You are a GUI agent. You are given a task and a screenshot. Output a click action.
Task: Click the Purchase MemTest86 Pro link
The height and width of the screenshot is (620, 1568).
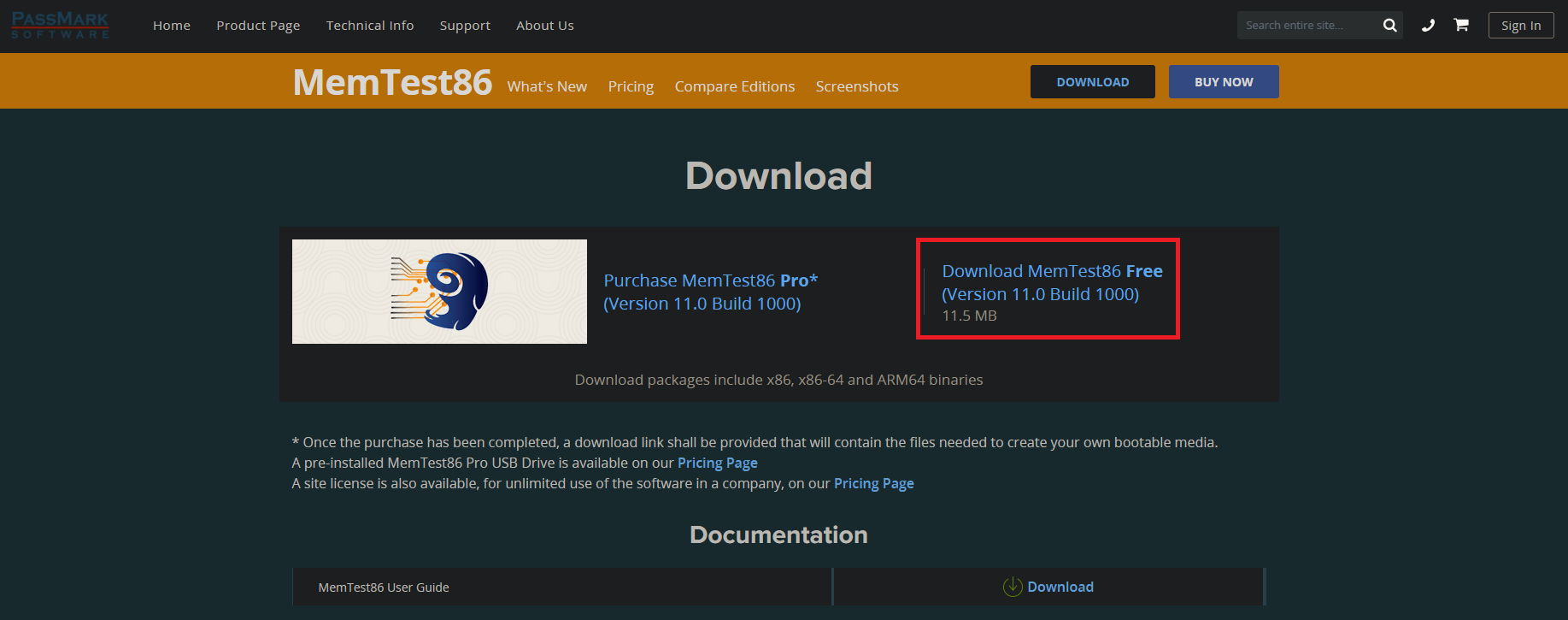pos(710,292)
